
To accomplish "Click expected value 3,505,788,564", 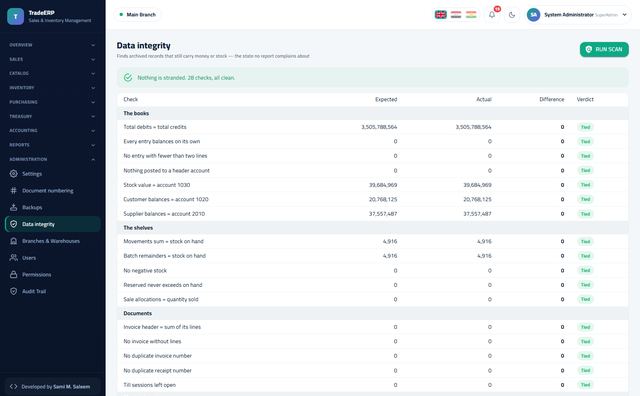I will pos(379,127).
